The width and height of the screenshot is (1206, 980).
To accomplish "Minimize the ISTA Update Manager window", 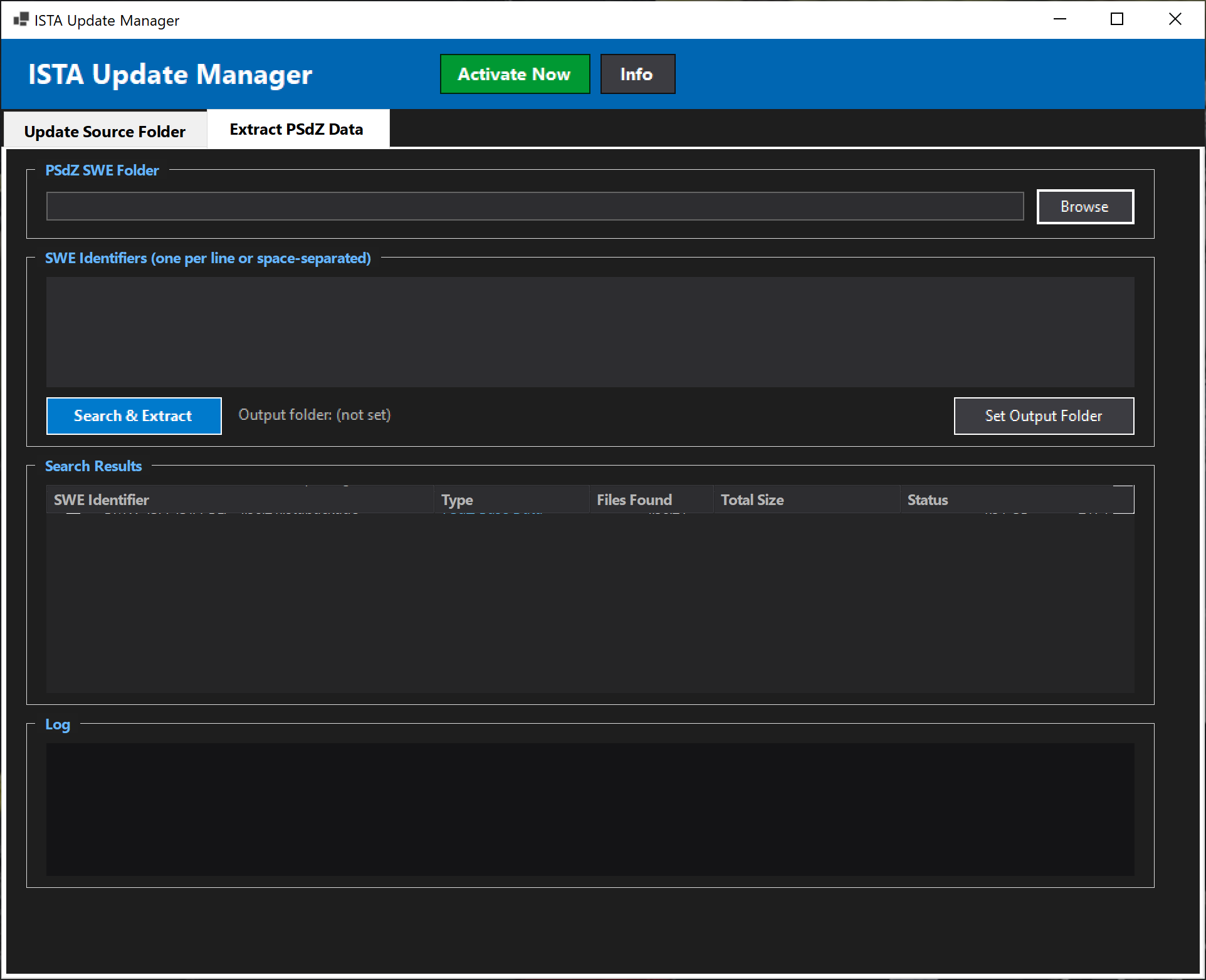I will (x=1059, y=19).
